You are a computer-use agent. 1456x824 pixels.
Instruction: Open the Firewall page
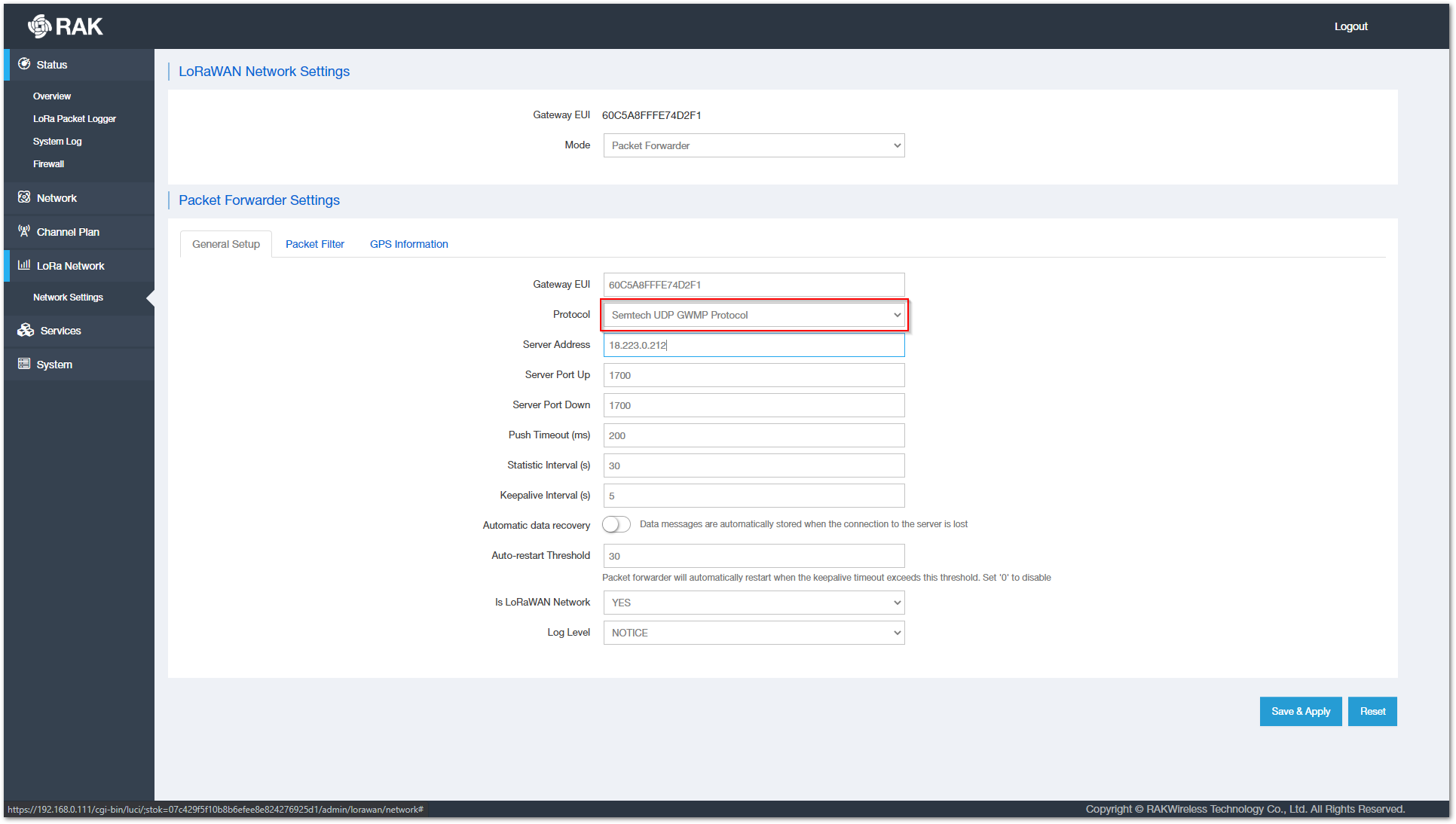click(48, 164)
